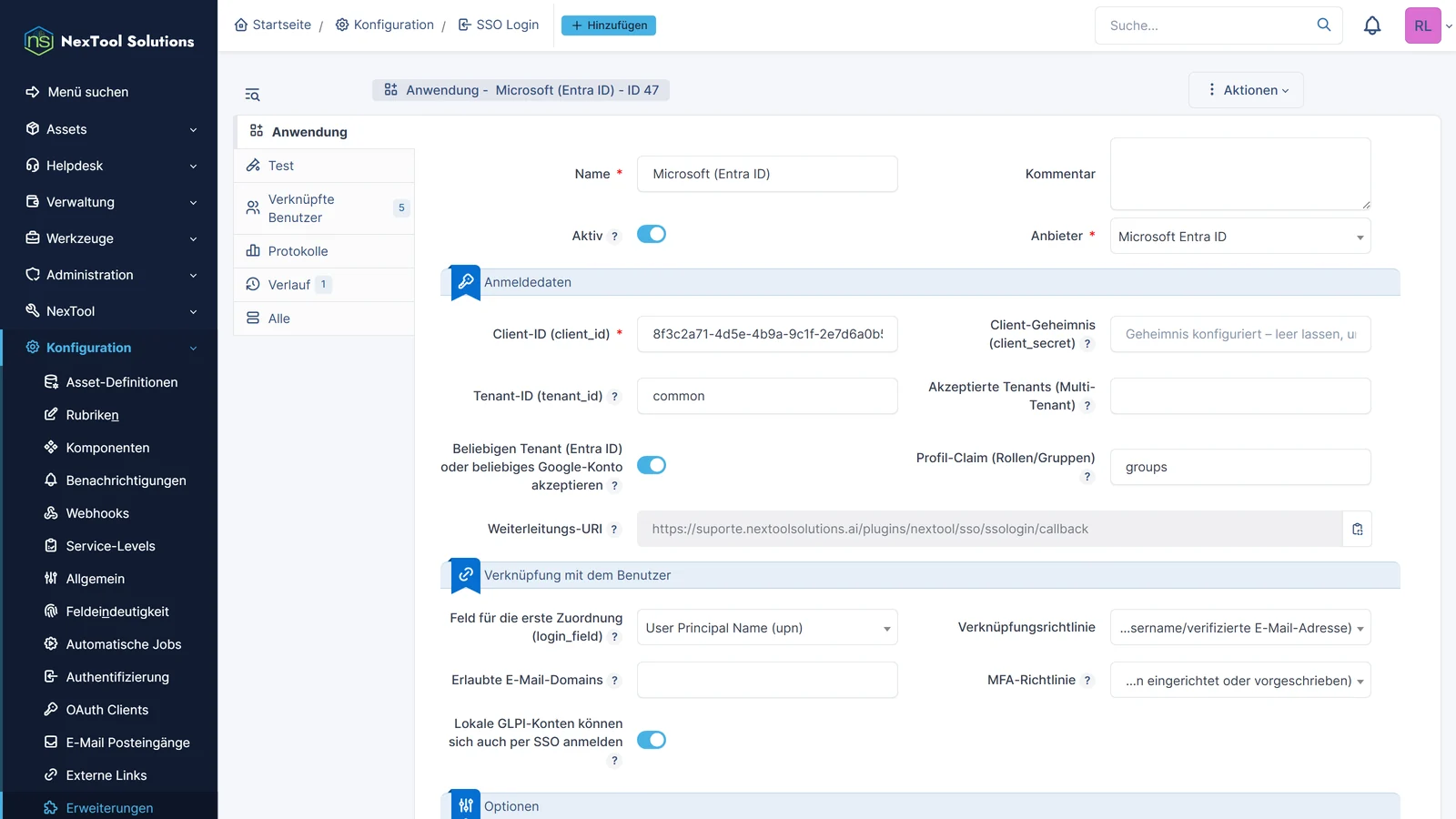Toggle accept any tenant switch
The width and height of the screenshot is (1456, 819).
[x=652, y=465]
